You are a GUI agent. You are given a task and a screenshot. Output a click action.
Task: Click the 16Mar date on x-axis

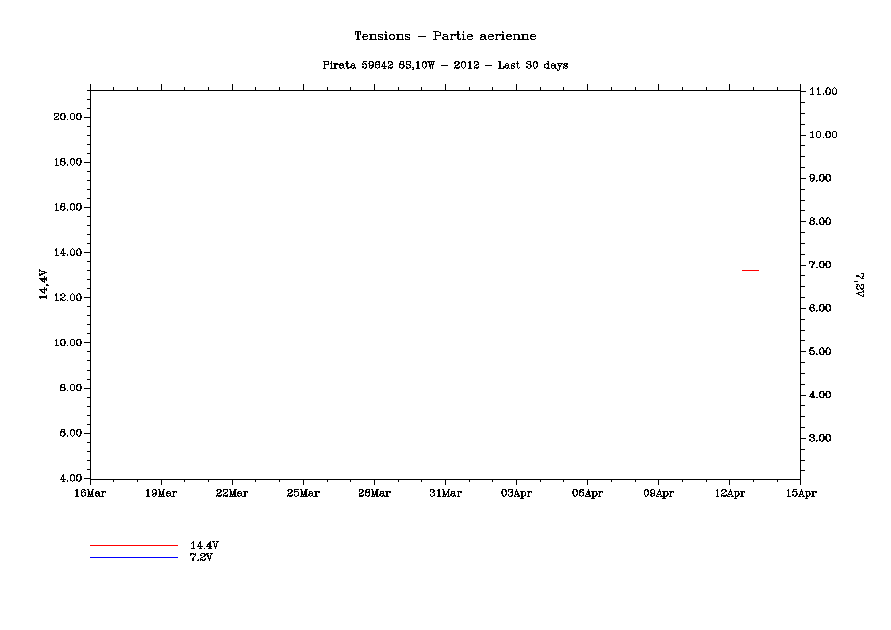pyautogui.click(x=90, y=493)
